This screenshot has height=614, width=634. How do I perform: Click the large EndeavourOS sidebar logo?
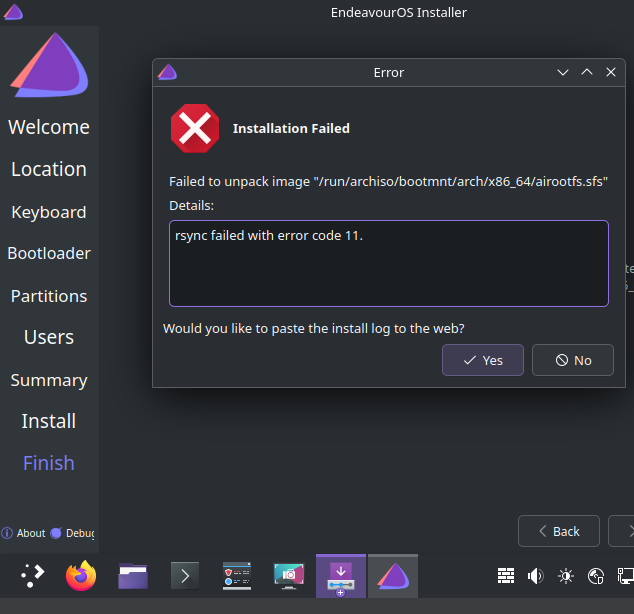(x=49, y=65)
